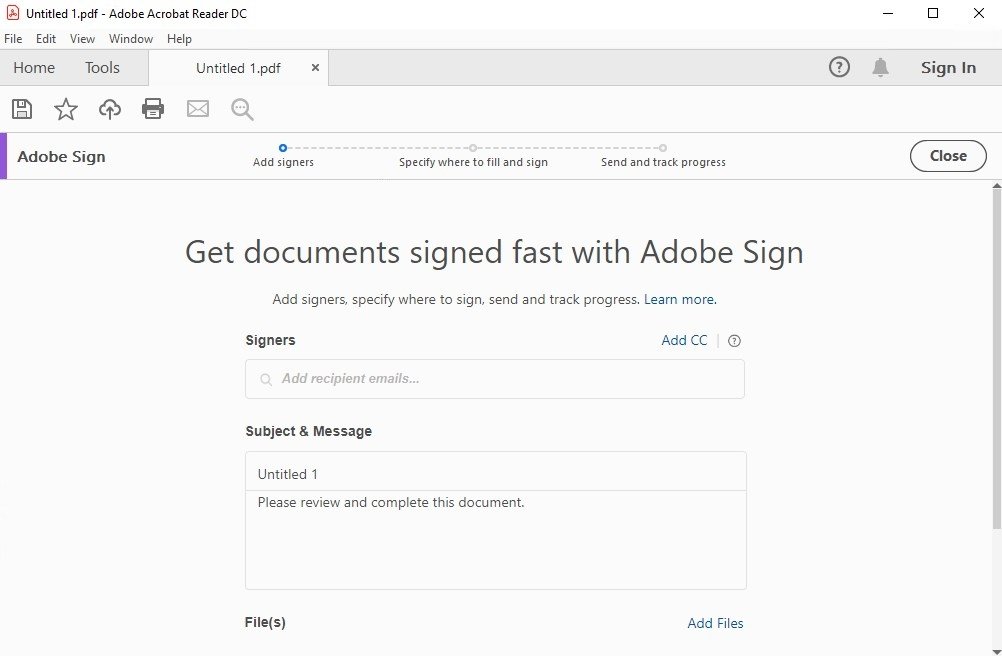Click the Adobe Acrobat PDF title bar icon
Screen dimensions: 1002x656
[12, 13]
